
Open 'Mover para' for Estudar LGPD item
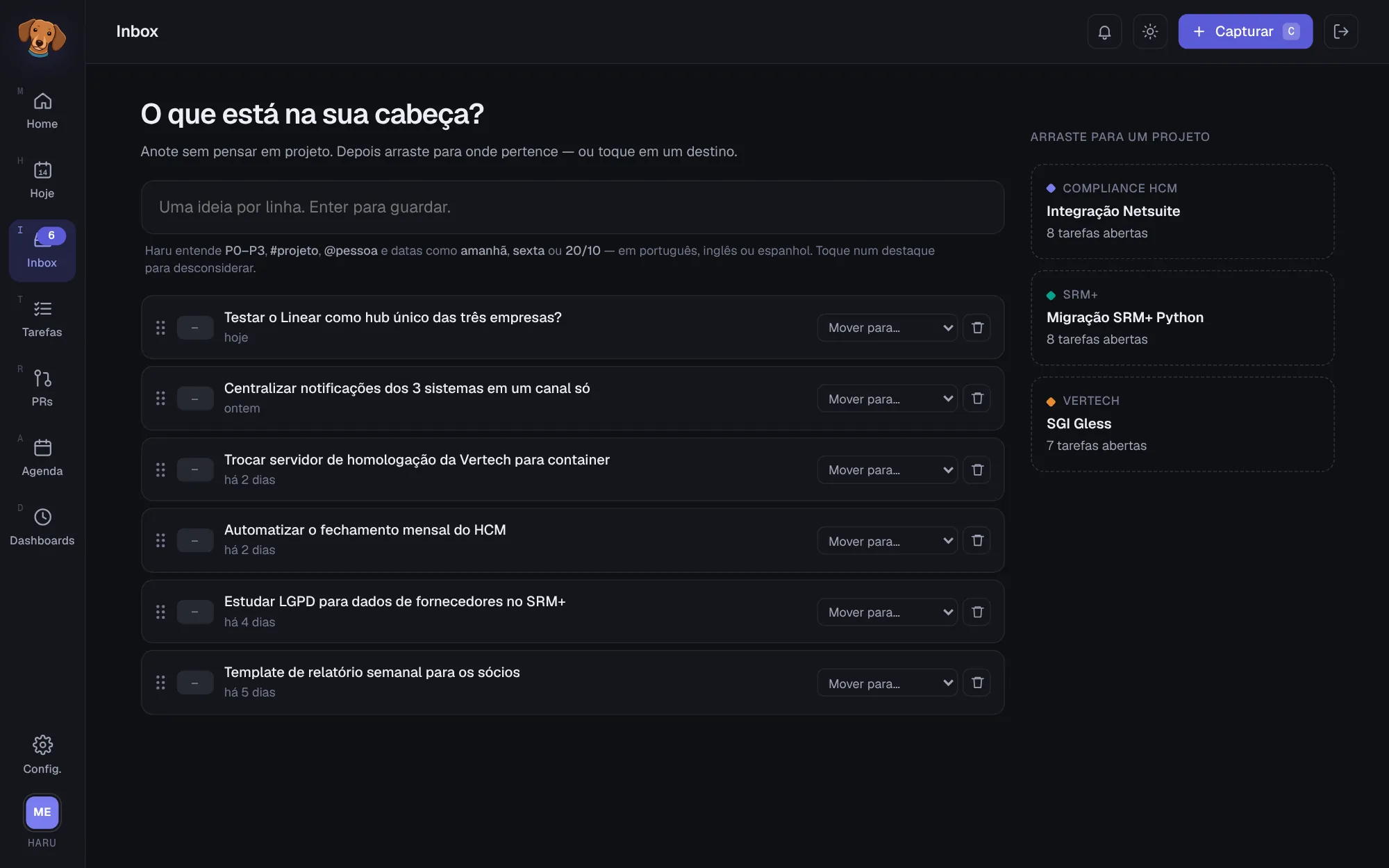point(888,612)
